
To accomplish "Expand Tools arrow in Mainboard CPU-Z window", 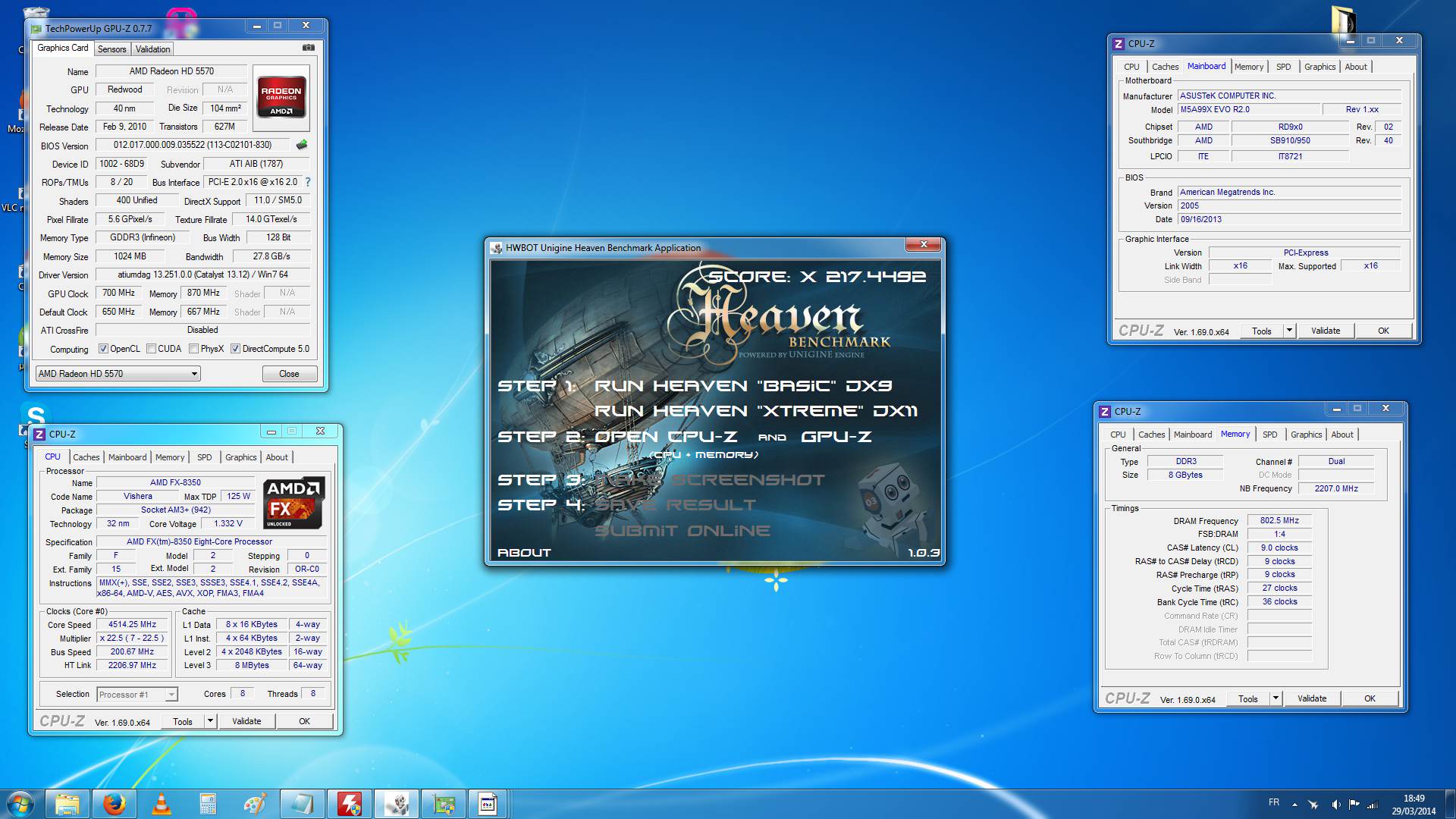I will click(x=1289, y=331).
